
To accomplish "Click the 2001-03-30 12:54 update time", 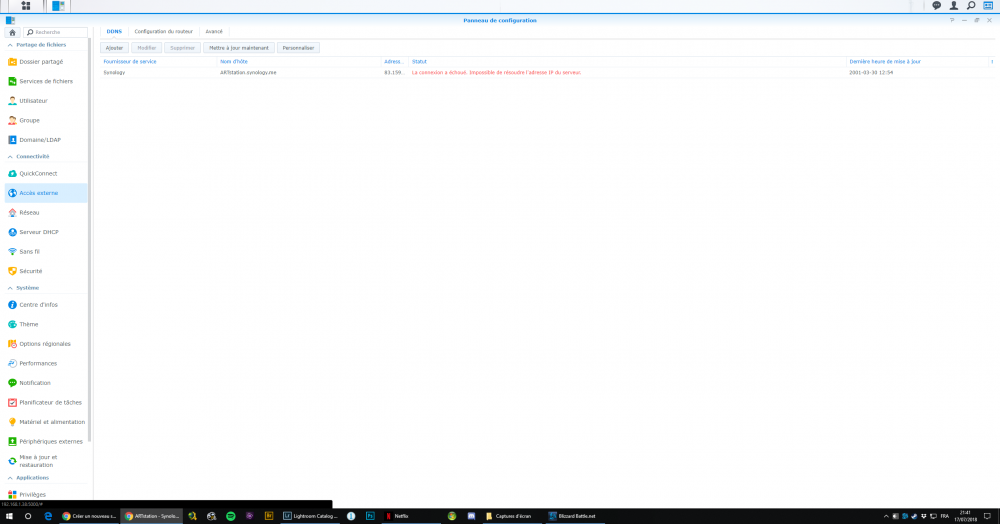I will point(871,73).
